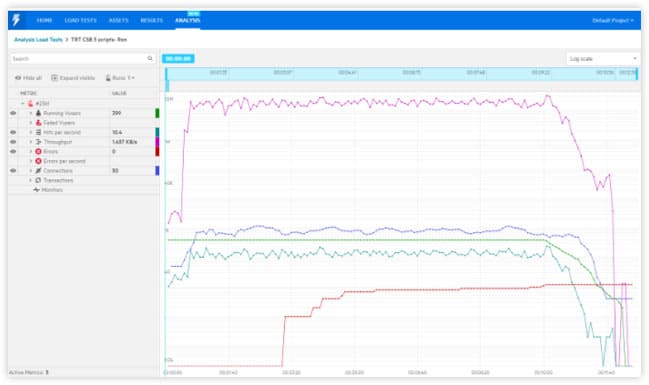Click the blue elapsed time badge
Image resolution: width=649 pixels, height=385 pixels.
(x=178, y=59)
